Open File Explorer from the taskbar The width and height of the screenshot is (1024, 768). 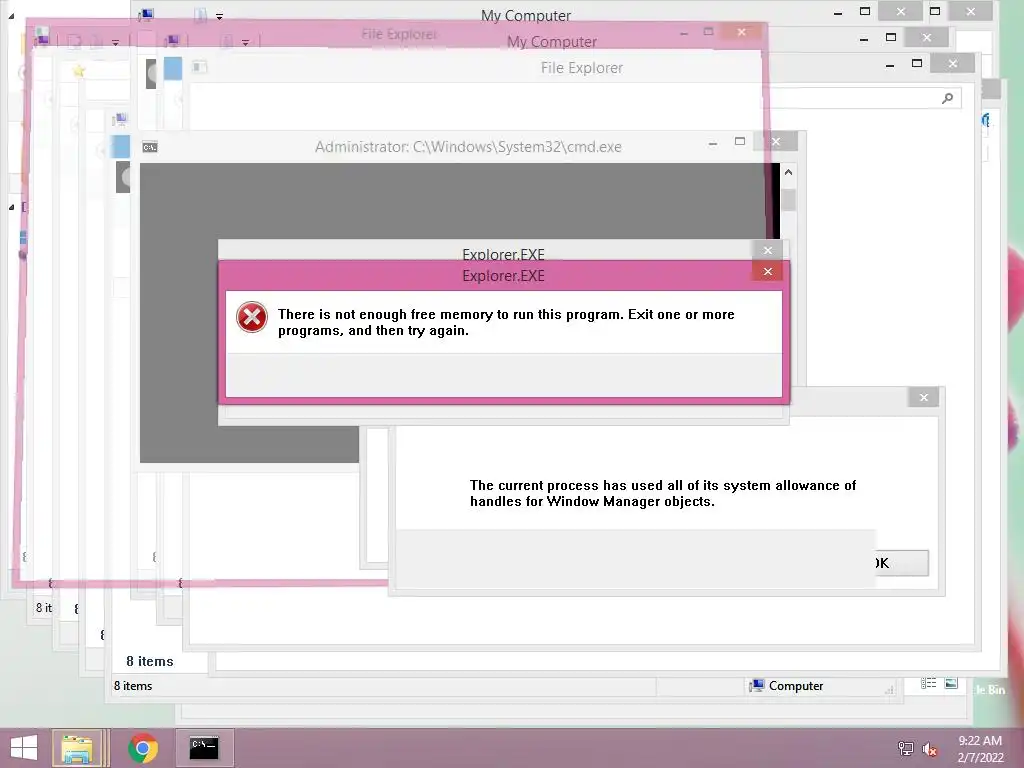[x=77, y=748]
